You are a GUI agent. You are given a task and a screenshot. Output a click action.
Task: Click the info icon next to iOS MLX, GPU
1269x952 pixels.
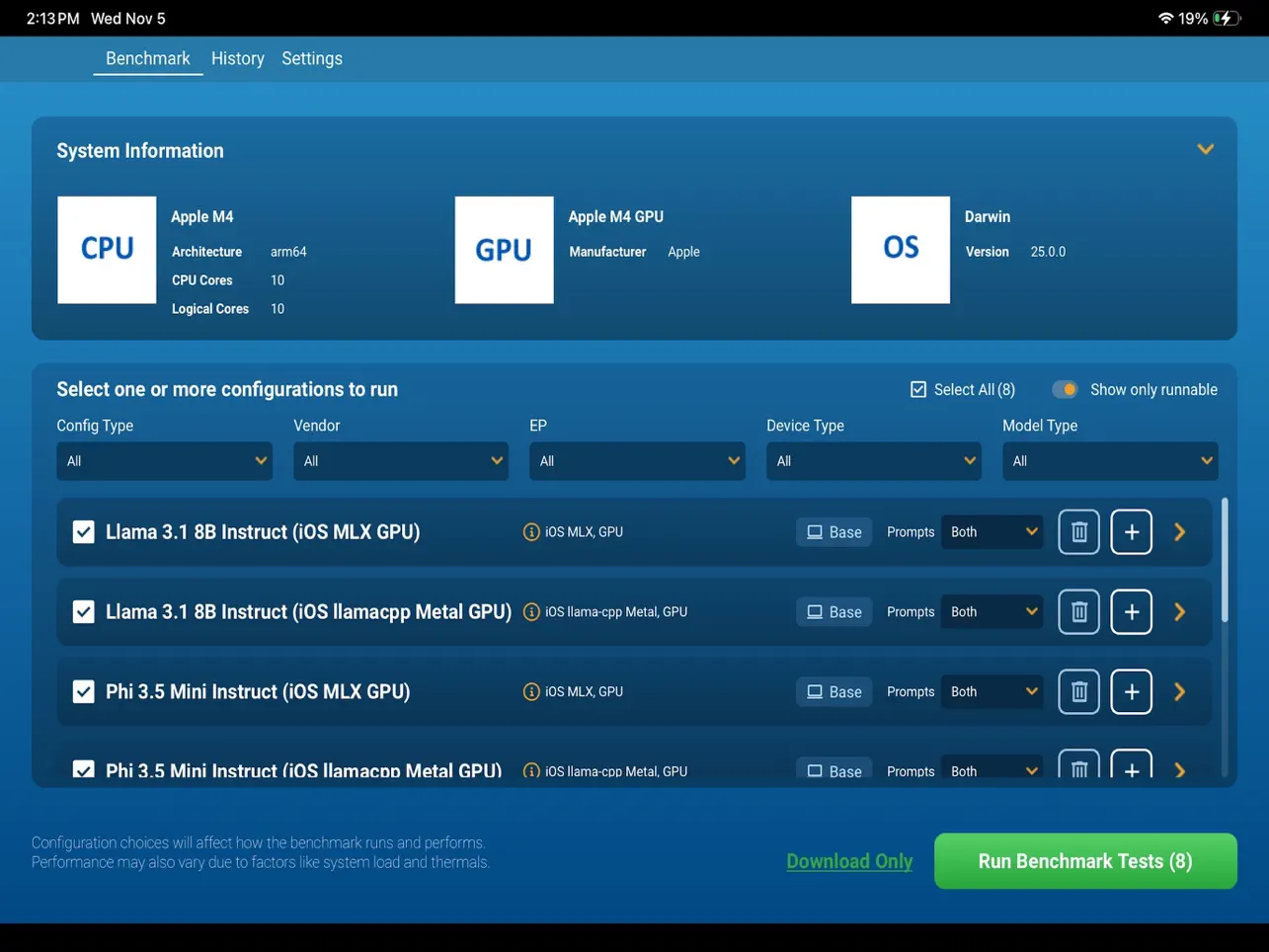(532, 531)
